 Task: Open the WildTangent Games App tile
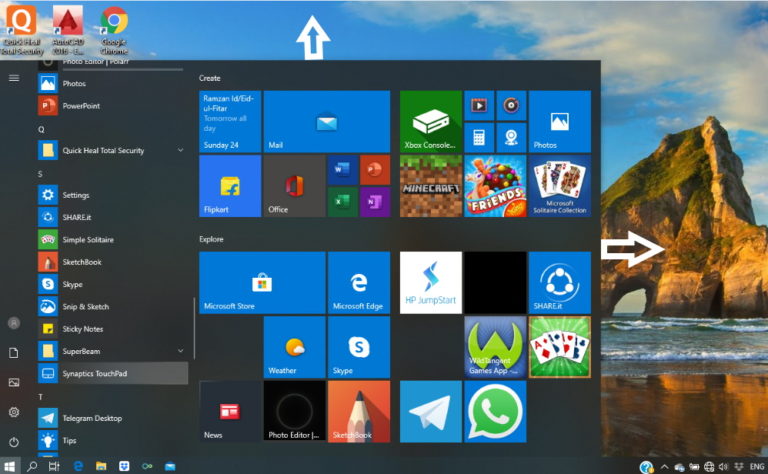pos(495,347)
